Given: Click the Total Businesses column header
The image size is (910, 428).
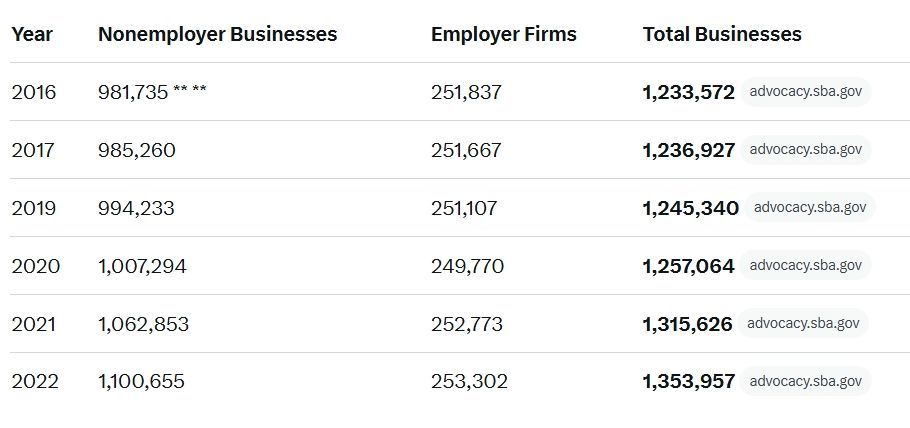Looking at the screenshot, I should [x=722, y=34].
